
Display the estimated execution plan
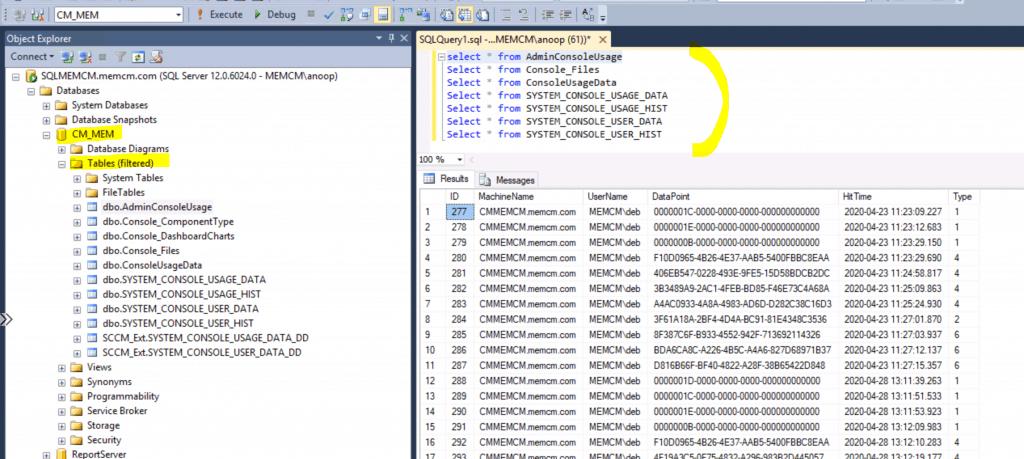(x=347, y=14)
